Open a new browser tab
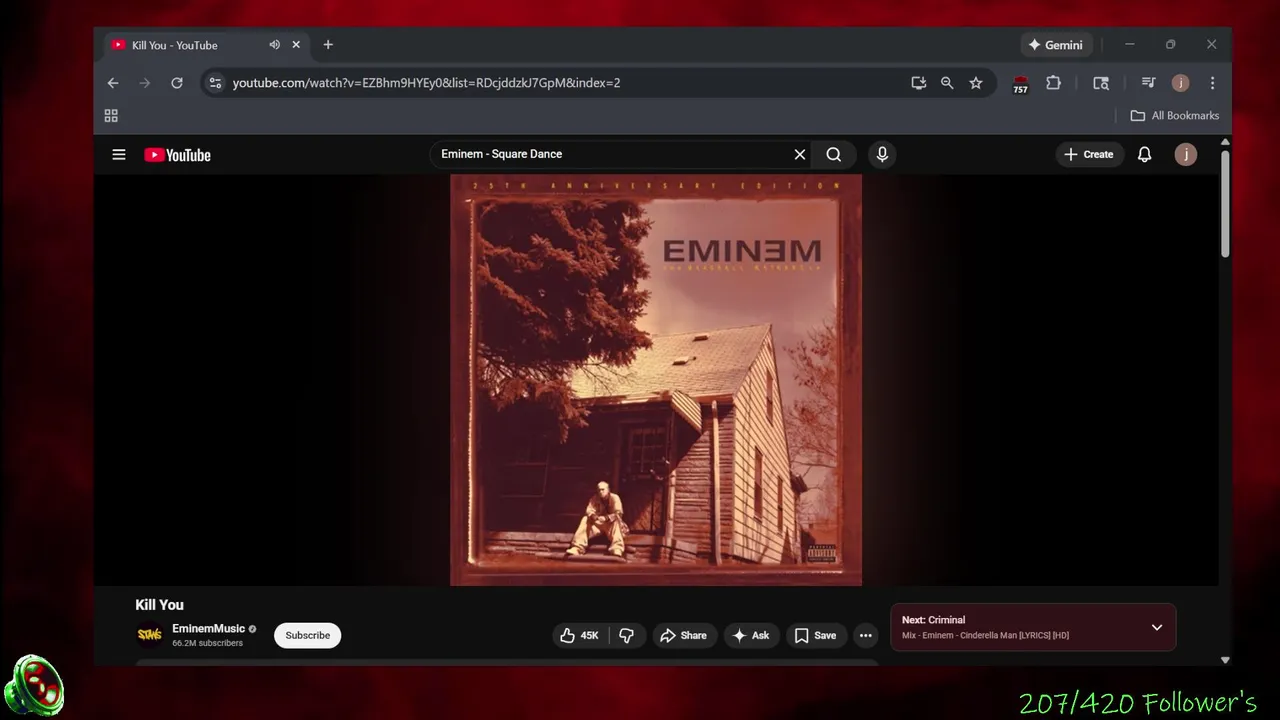1280x720 pixels. [x=328, y=45]
